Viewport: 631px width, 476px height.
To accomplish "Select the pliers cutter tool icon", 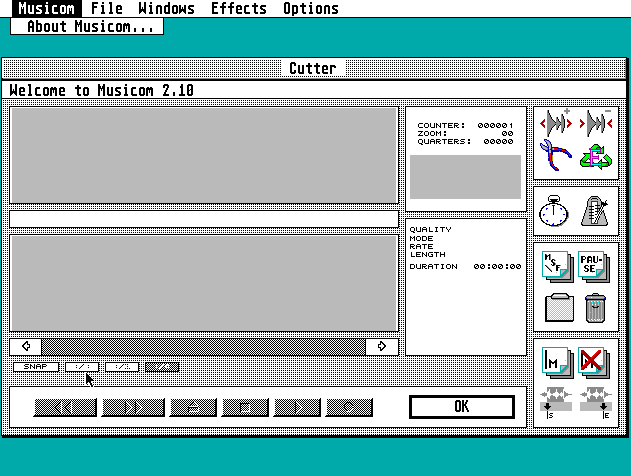I will point(556,155).
